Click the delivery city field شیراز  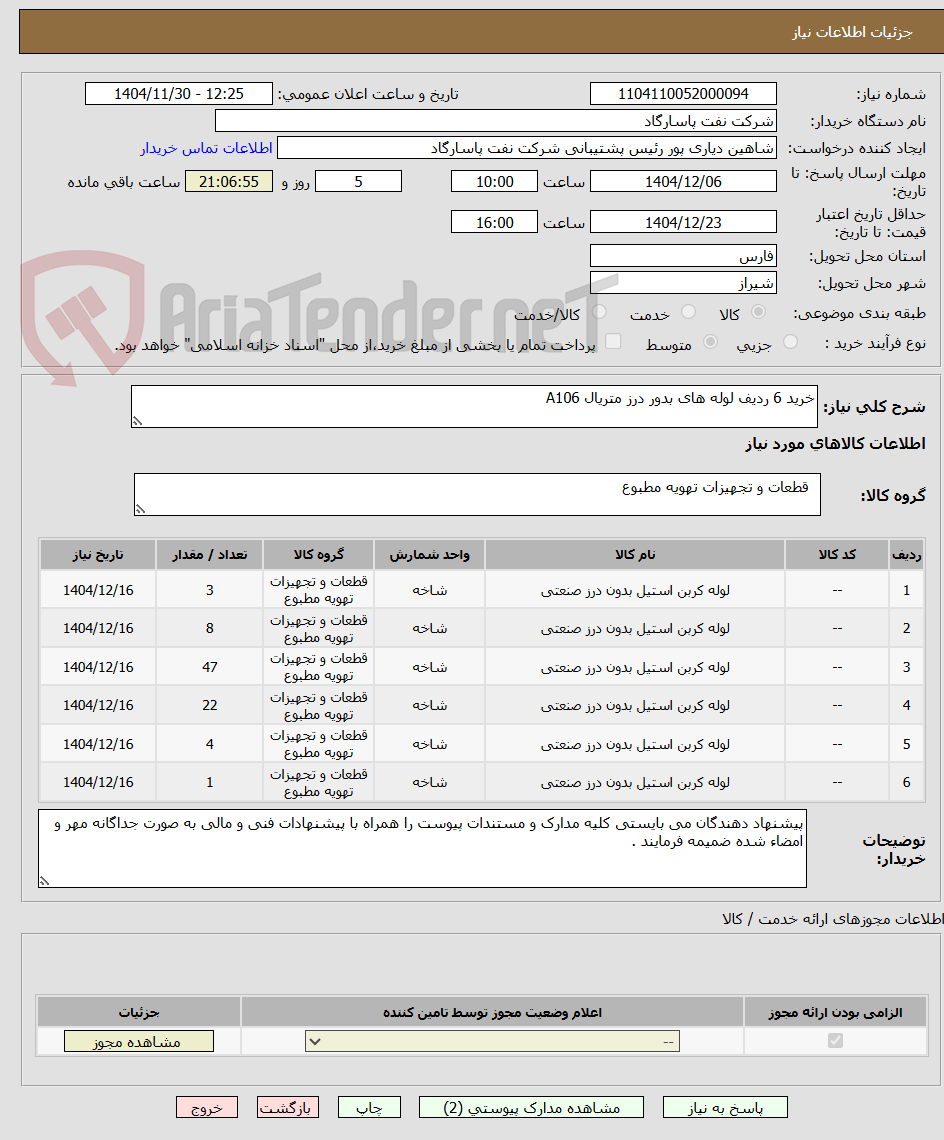click(683, 283)
